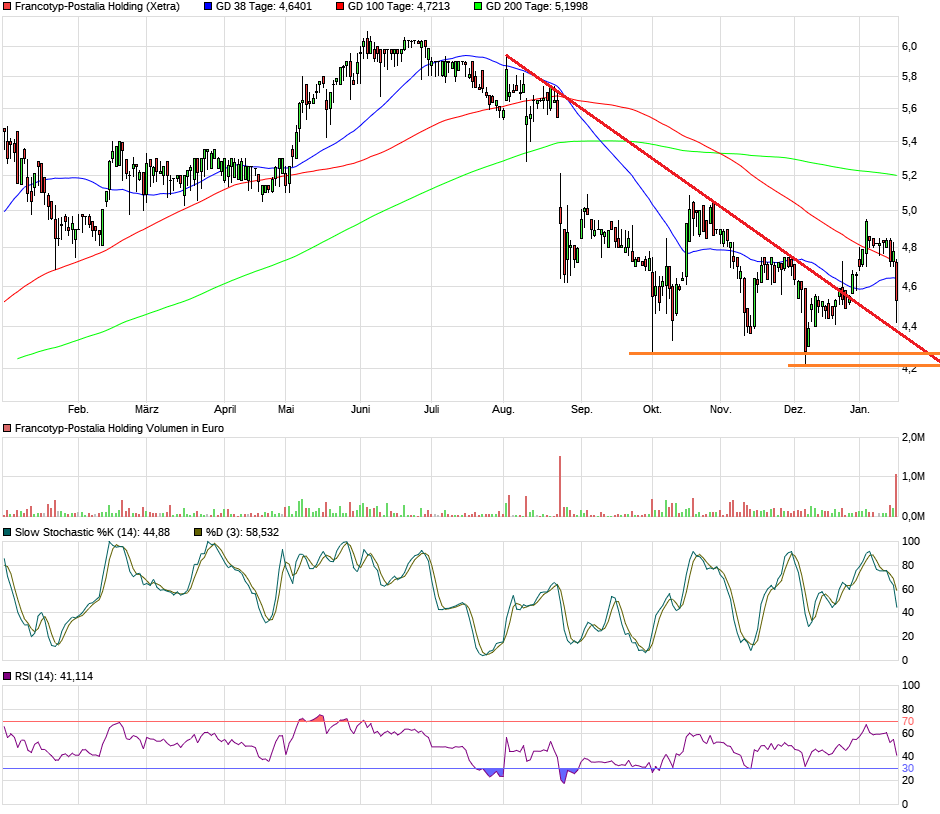Click the 1,0M volume axis label

click(912, 477)
